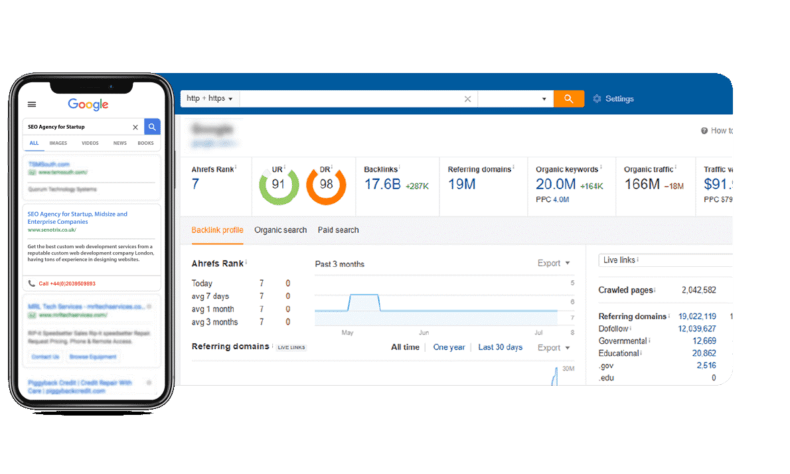Screen dimensions: 790x474
Task: Select VIDEOS tab on phone
Action: point(90,143)
